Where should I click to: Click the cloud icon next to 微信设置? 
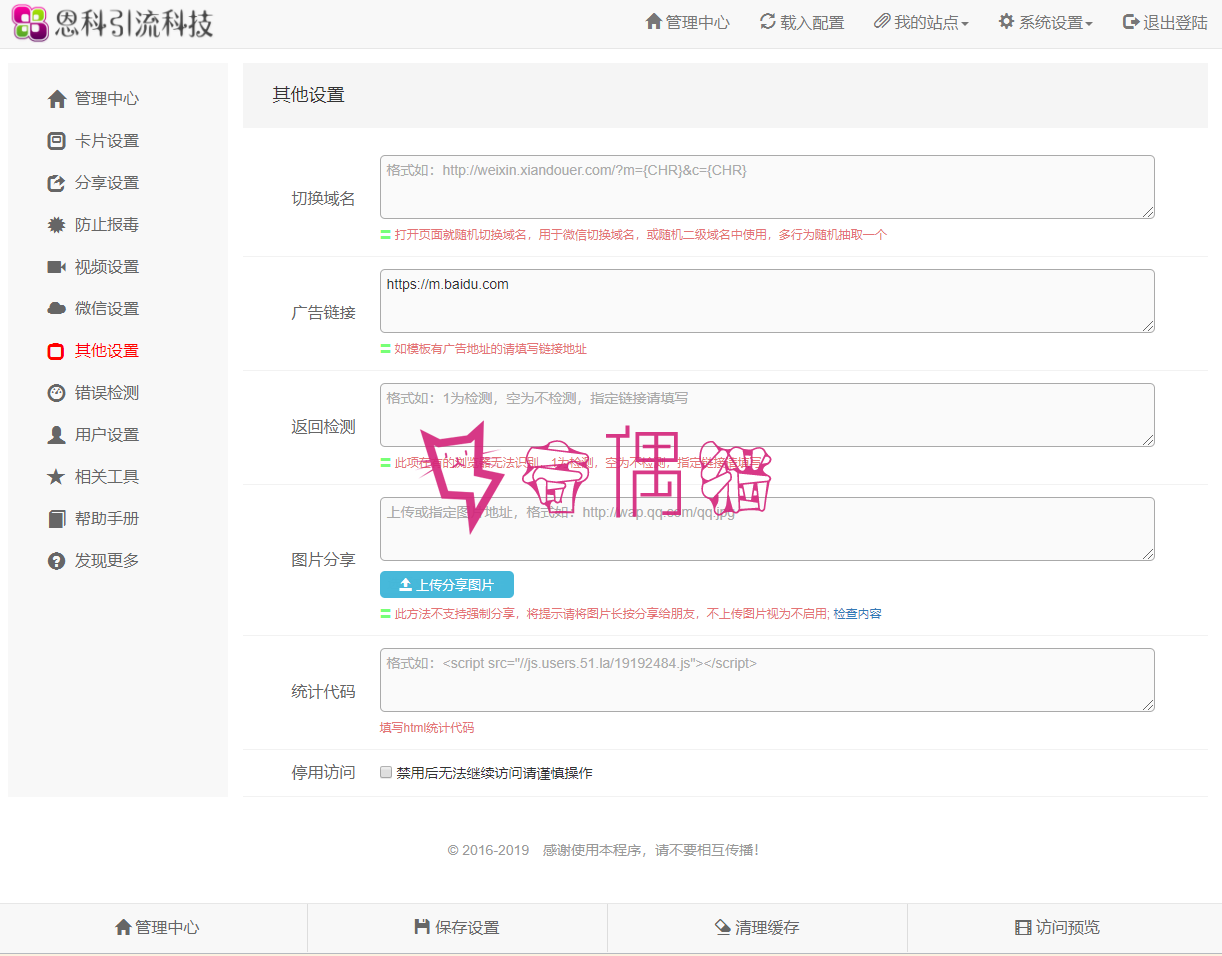pyautogui.click(x=57, y=309)
